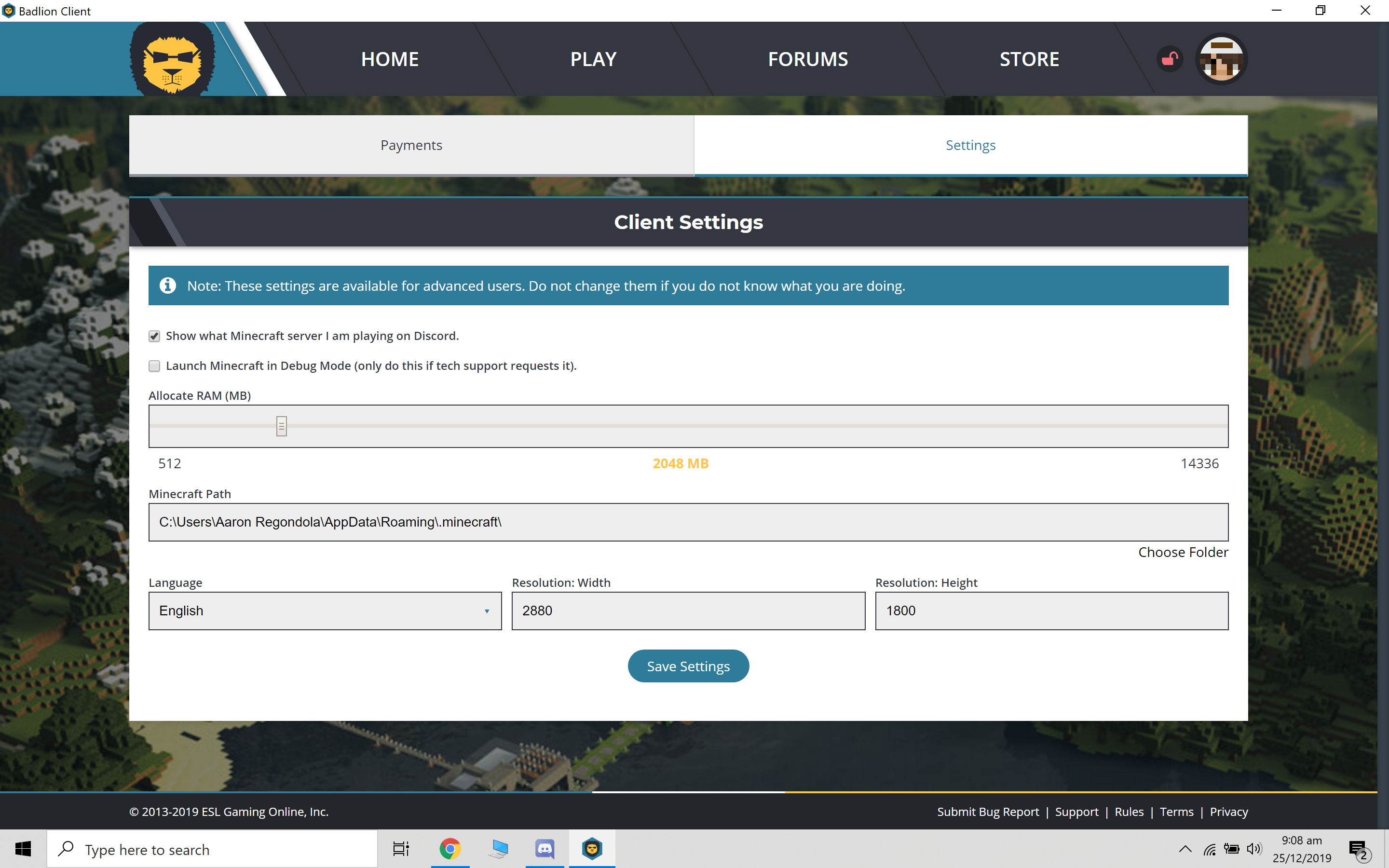Click the "14336" maximum RAM label
Viewport: 1389px width, 868px height.
(x=1199, y=464)
